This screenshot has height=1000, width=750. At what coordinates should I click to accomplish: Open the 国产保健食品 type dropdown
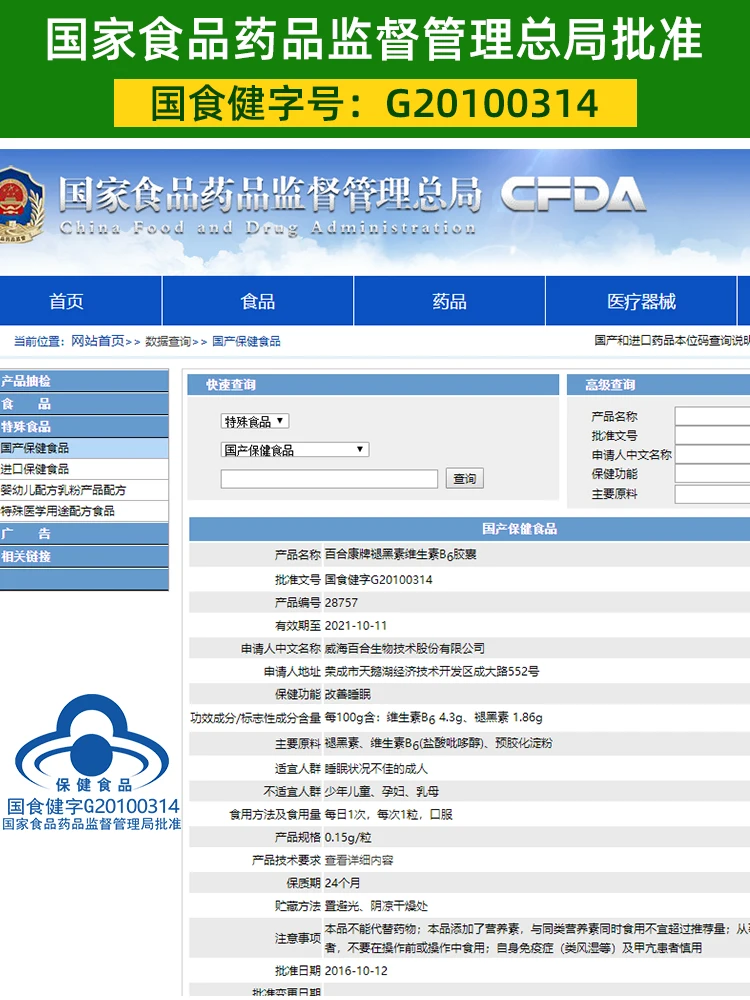tap(295, 450)
